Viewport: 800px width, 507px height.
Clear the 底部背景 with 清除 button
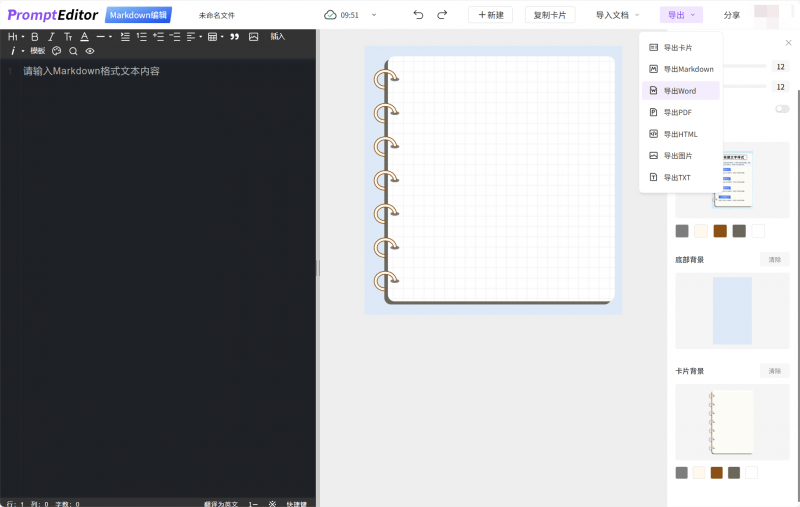click(x=774, y=260)
